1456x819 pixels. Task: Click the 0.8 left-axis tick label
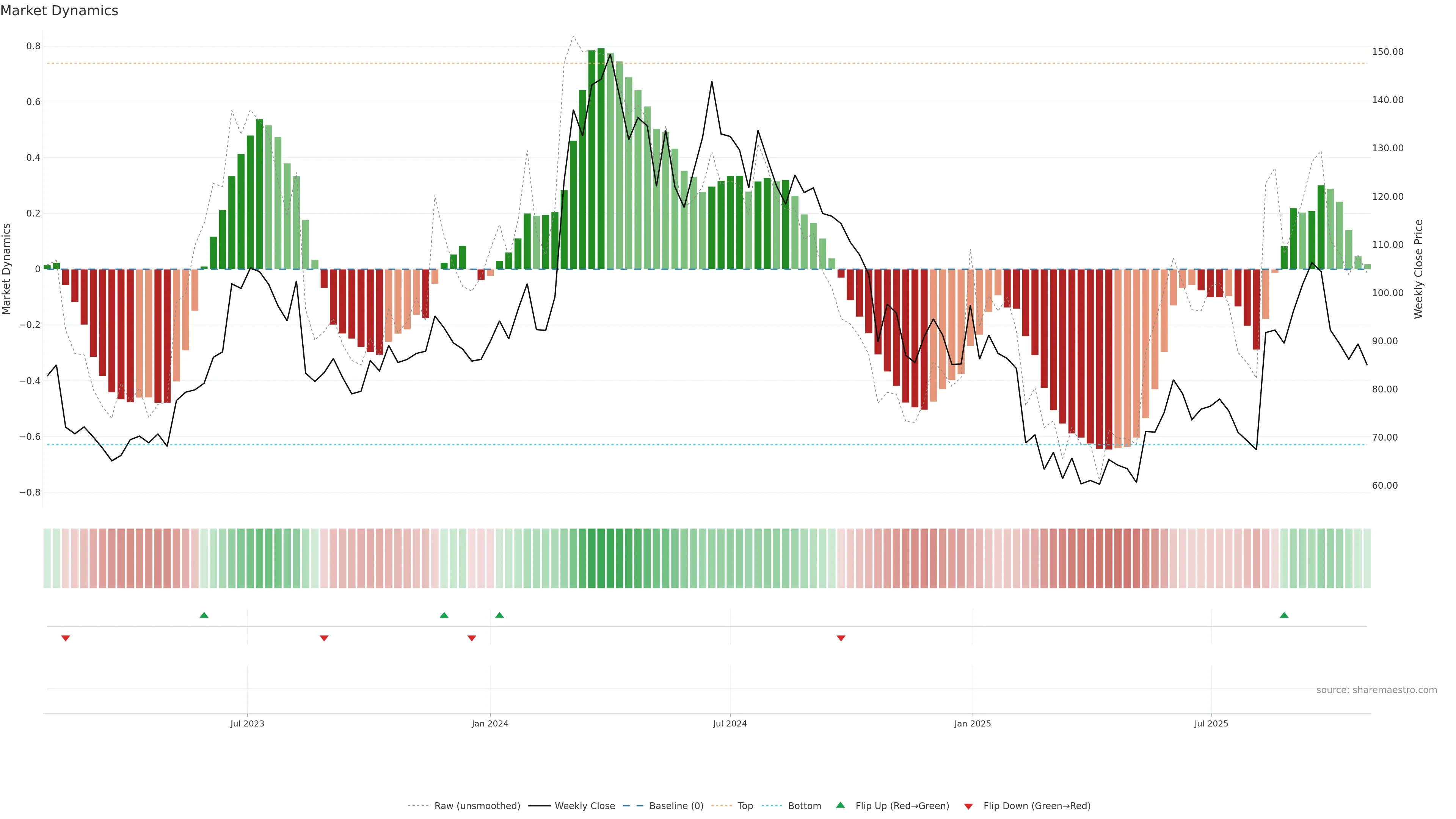pos(33,46)
